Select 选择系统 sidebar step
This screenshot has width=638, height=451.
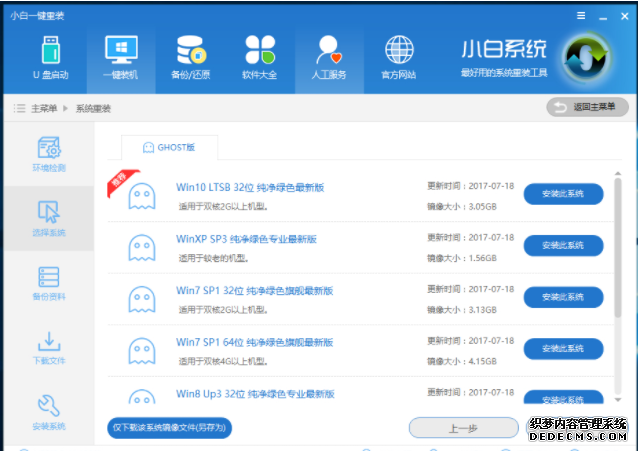pyautogui.click(x=49, y=219)
